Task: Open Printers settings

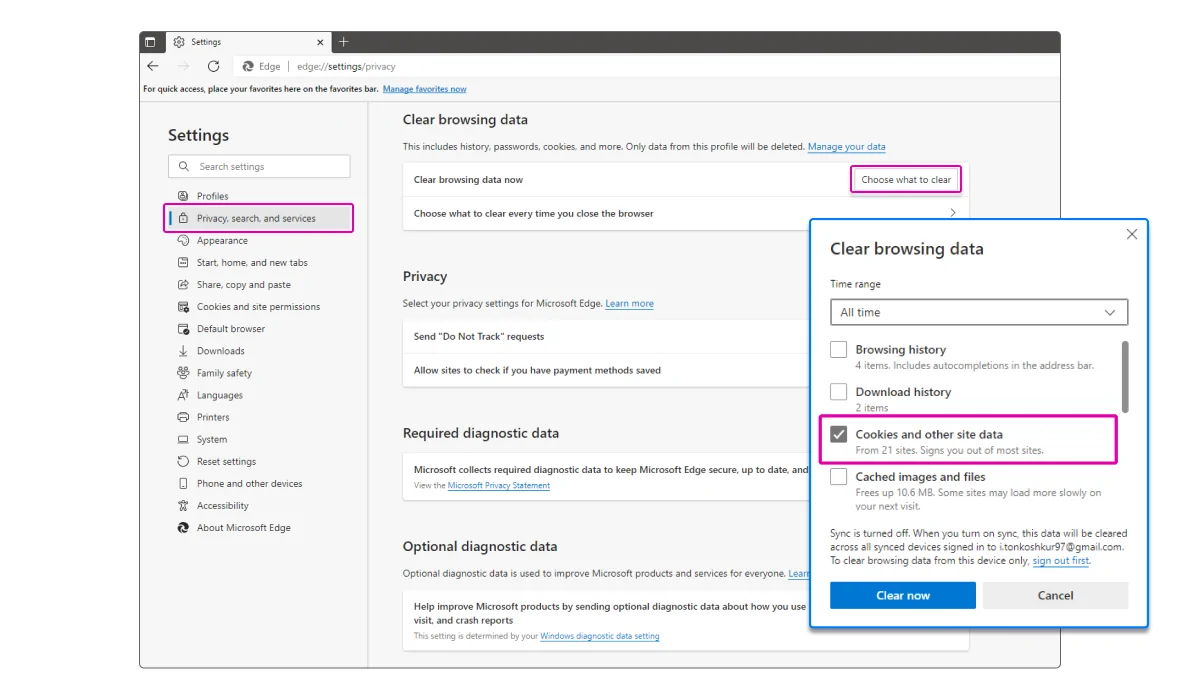Action: (x=213, y=417)
